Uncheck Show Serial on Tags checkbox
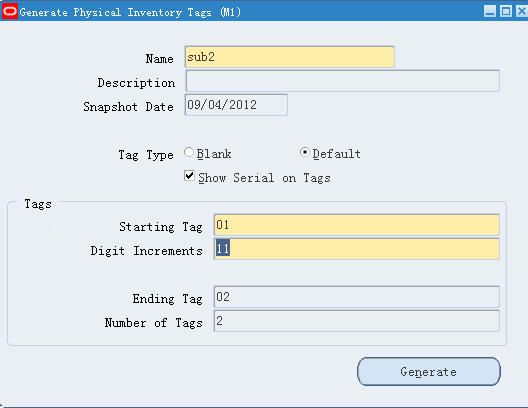528x408 pixels. click(190, 176)
